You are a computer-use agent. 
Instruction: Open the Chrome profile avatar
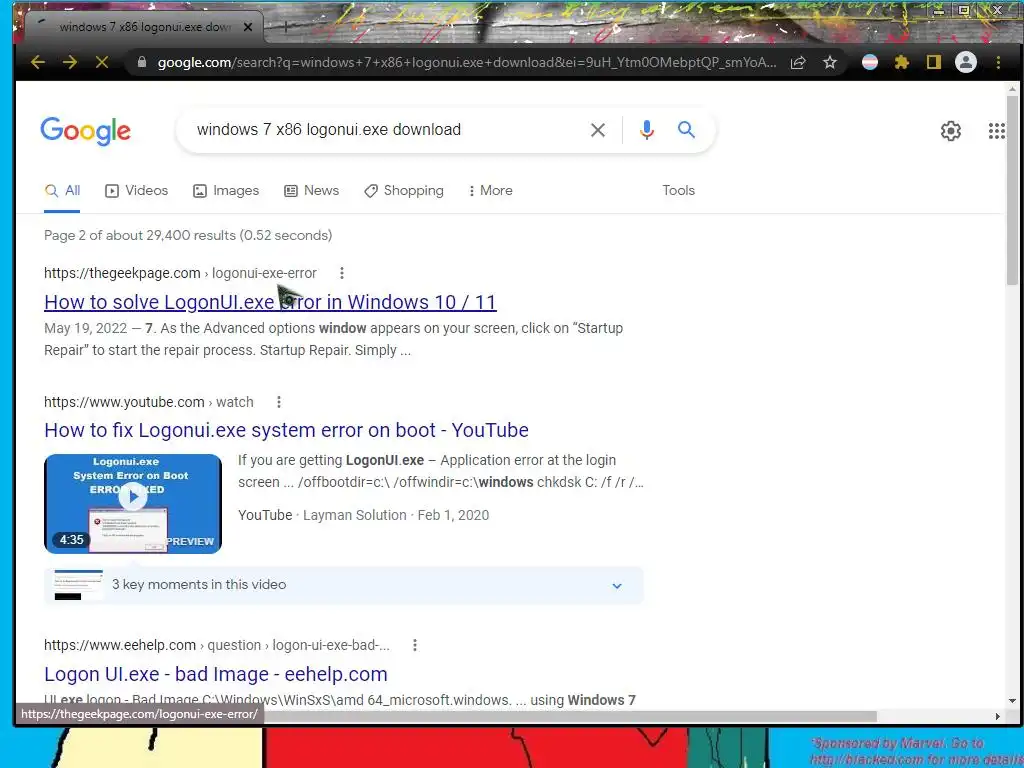[x=966, y=63]
